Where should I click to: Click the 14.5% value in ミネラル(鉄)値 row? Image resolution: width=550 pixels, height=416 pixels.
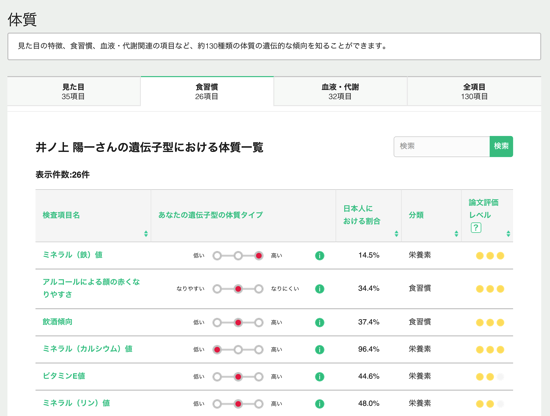[x=369, y=255]
